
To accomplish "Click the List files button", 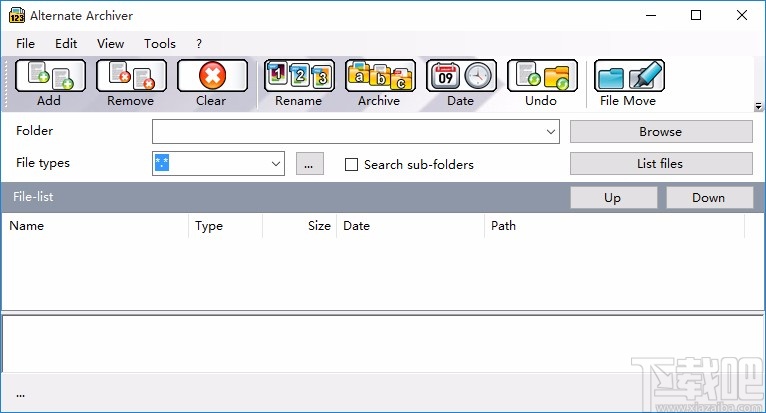I will click(661, 164).
